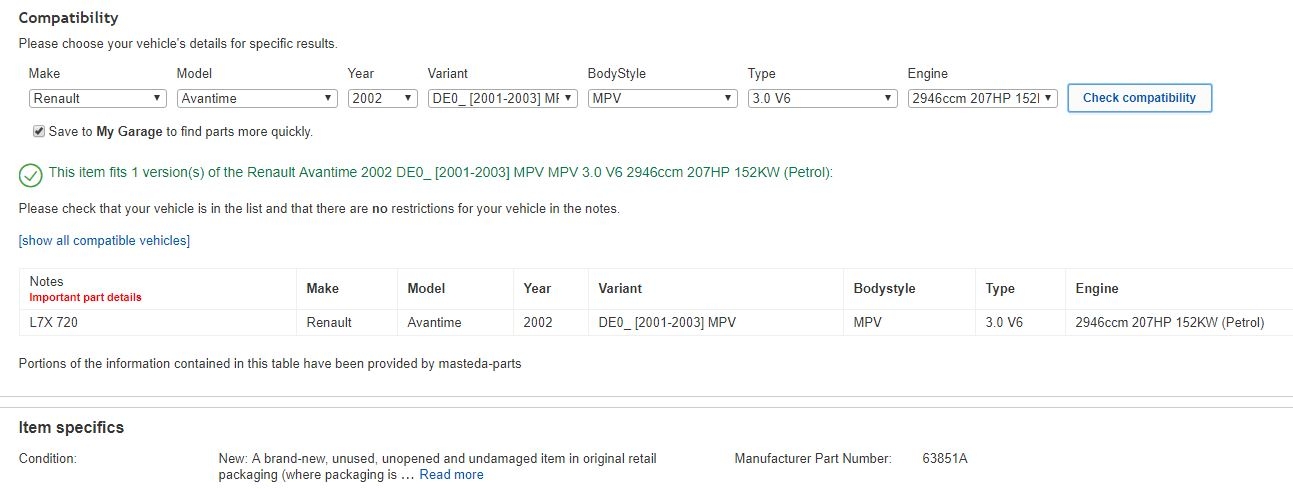Viewport: 1293px width, 489px height.
Task: Click the manufacturer part number 63851A
Action: 945,459
